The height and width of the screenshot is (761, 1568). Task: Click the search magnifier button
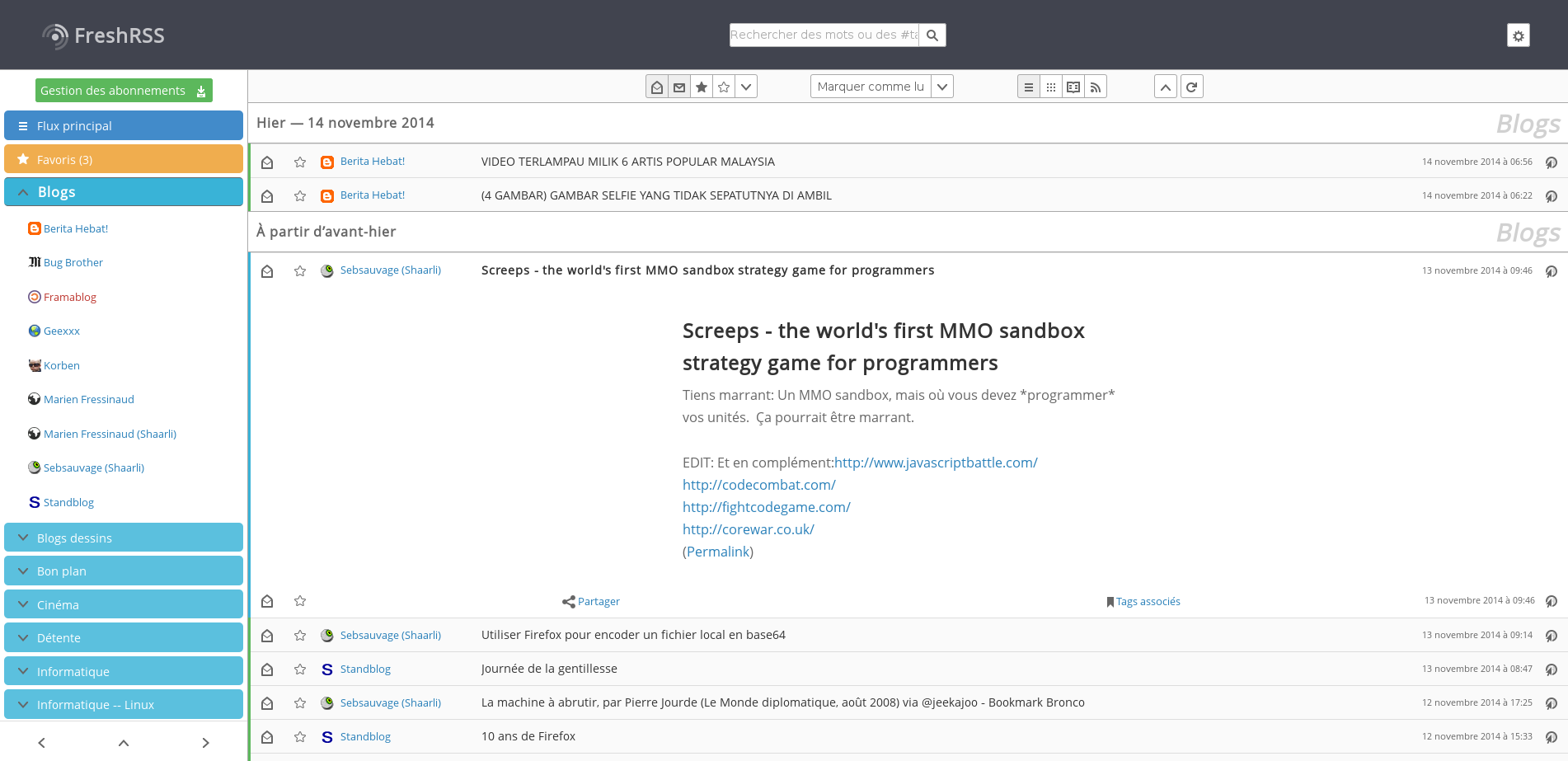tap(932, 35)
